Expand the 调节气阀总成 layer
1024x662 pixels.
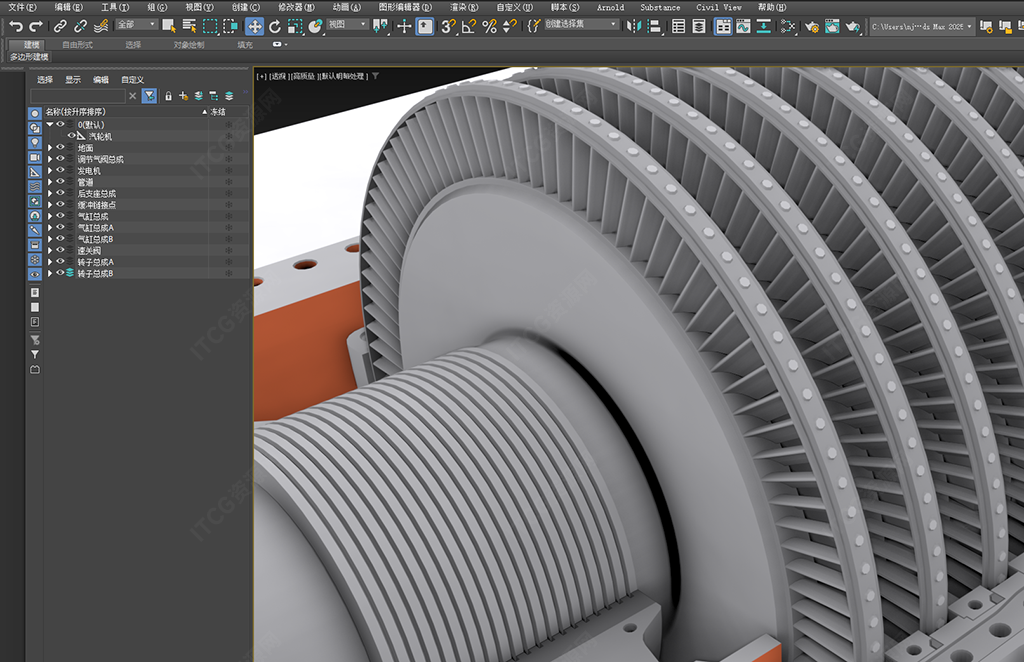pos(50,160)
